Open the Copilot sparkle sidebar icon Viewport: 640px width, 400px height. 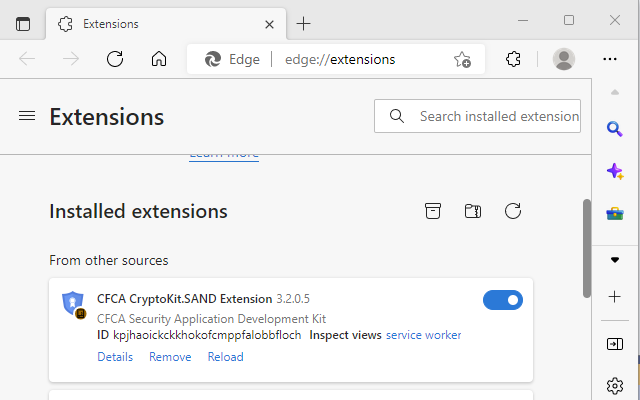[x=615, y=171]
